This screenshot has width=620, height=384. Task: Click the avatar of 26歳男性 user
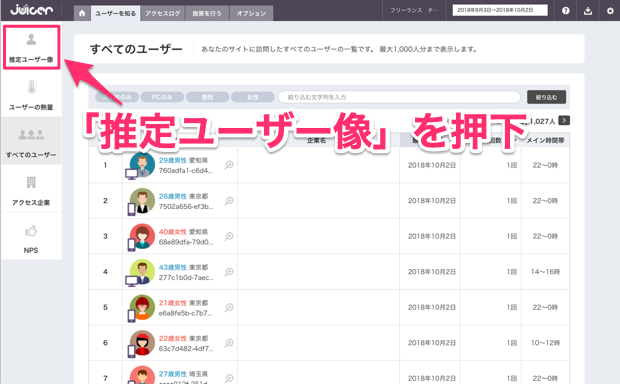pyautogui.click(x=142, y=201)
